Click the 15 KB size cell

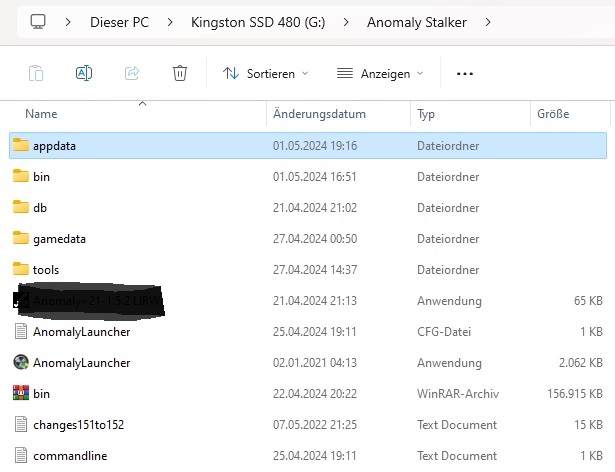(x=588, y=425)
